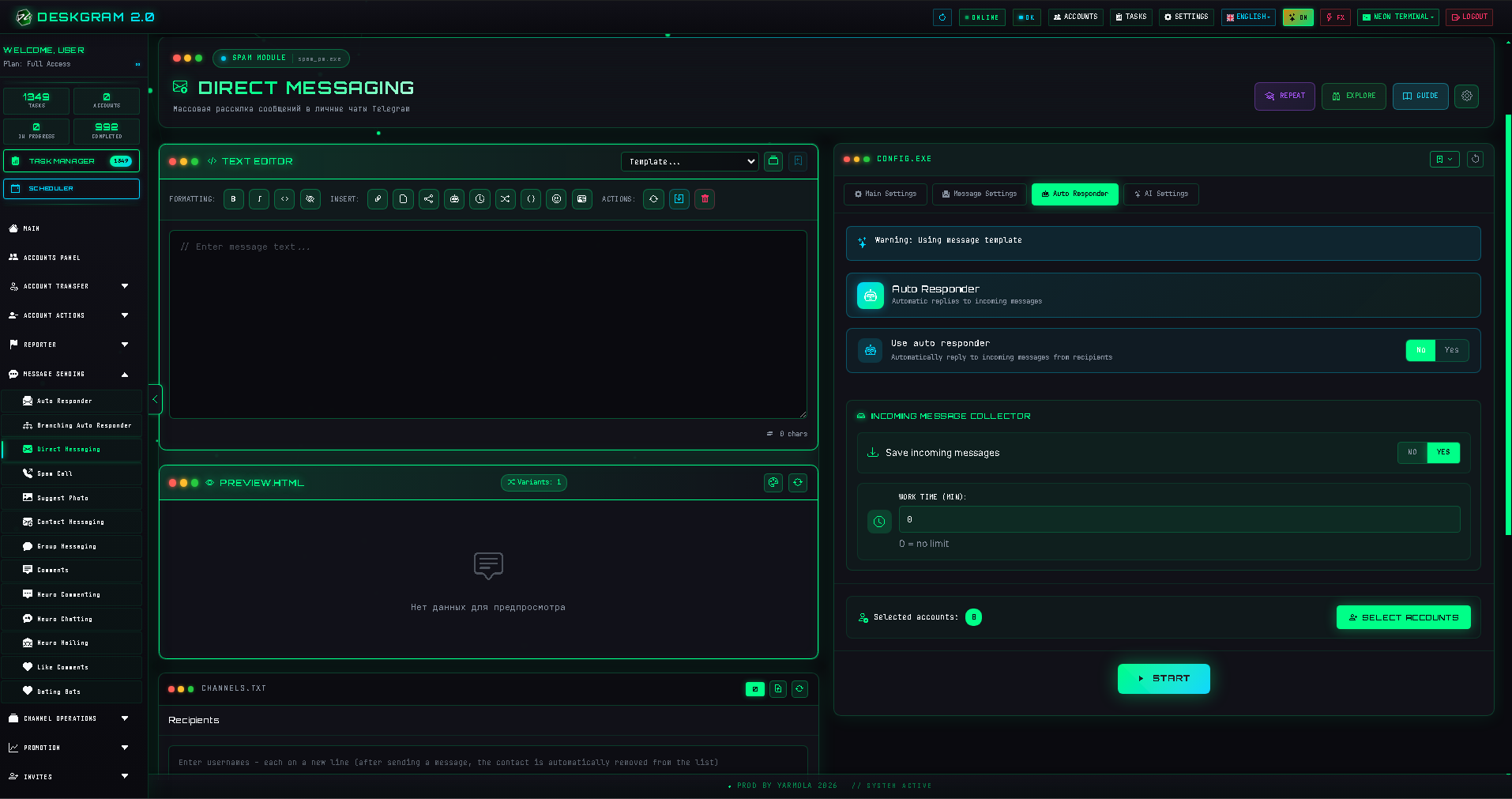This screenshot has height=799, width=1512.
Task: Open the Task Manager in the sidebar
Action: pyautogui.click(x=72, y=161)
